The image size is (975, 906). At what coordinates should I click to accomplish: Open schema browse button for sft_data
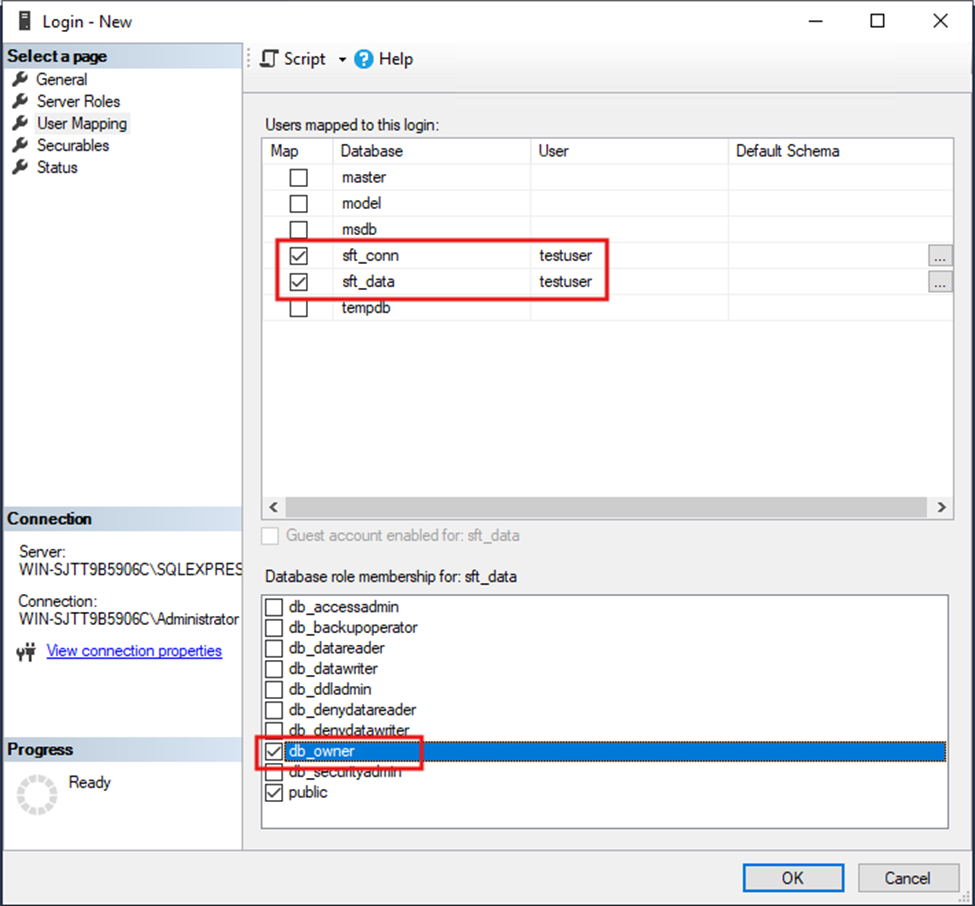(939, 282)
